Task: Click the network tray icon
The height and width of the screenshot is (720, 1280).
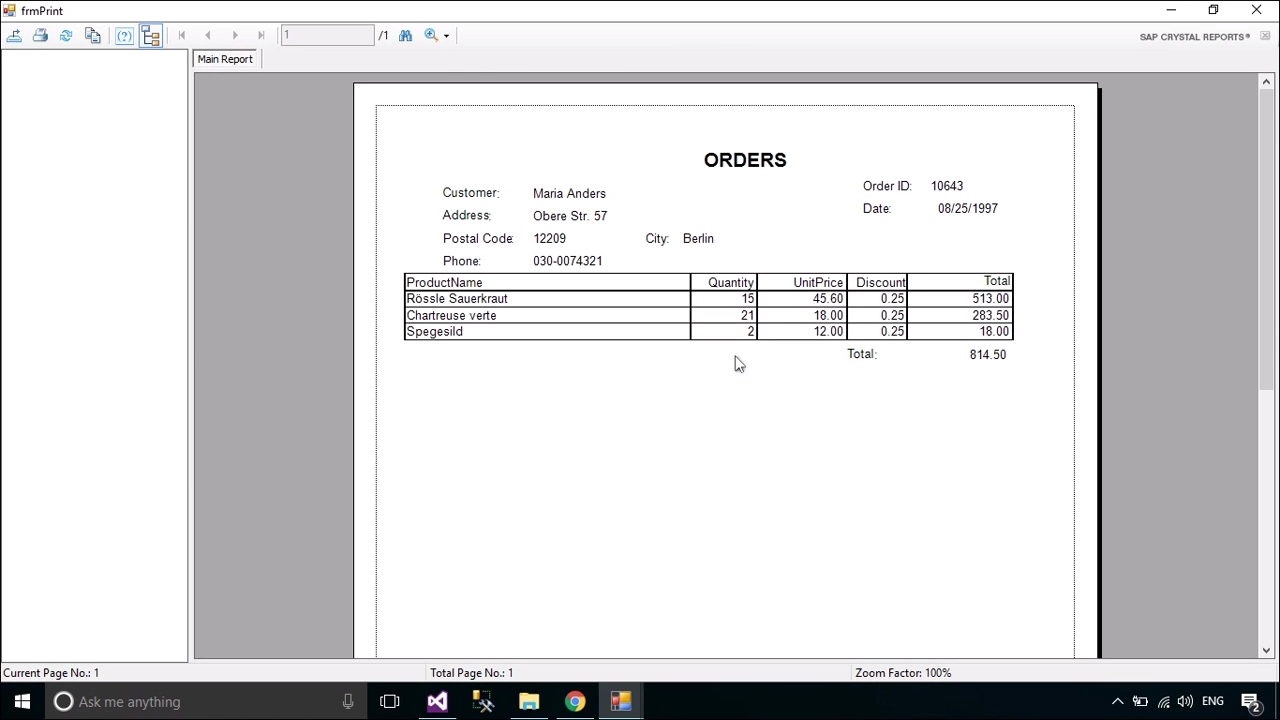Action: (x=1163, y=702)
